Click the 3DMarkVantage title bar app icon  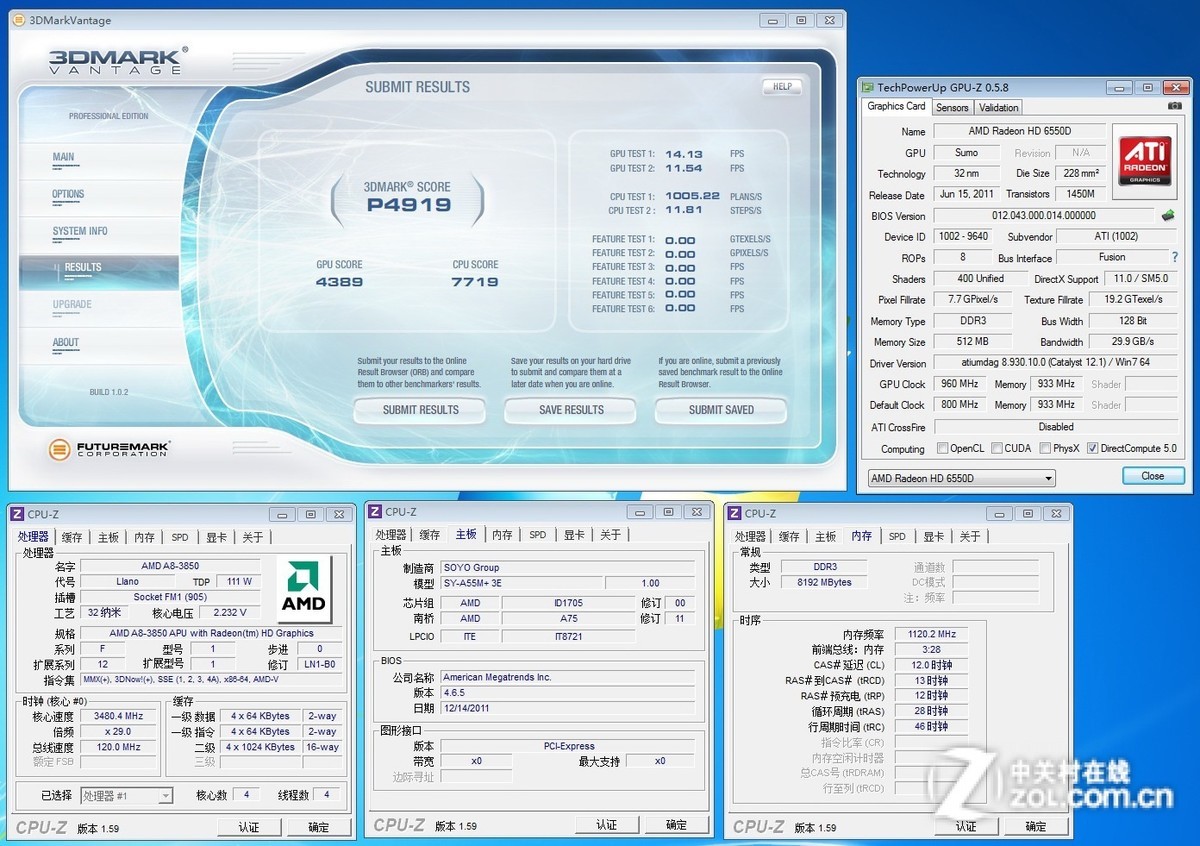[18, 20]
